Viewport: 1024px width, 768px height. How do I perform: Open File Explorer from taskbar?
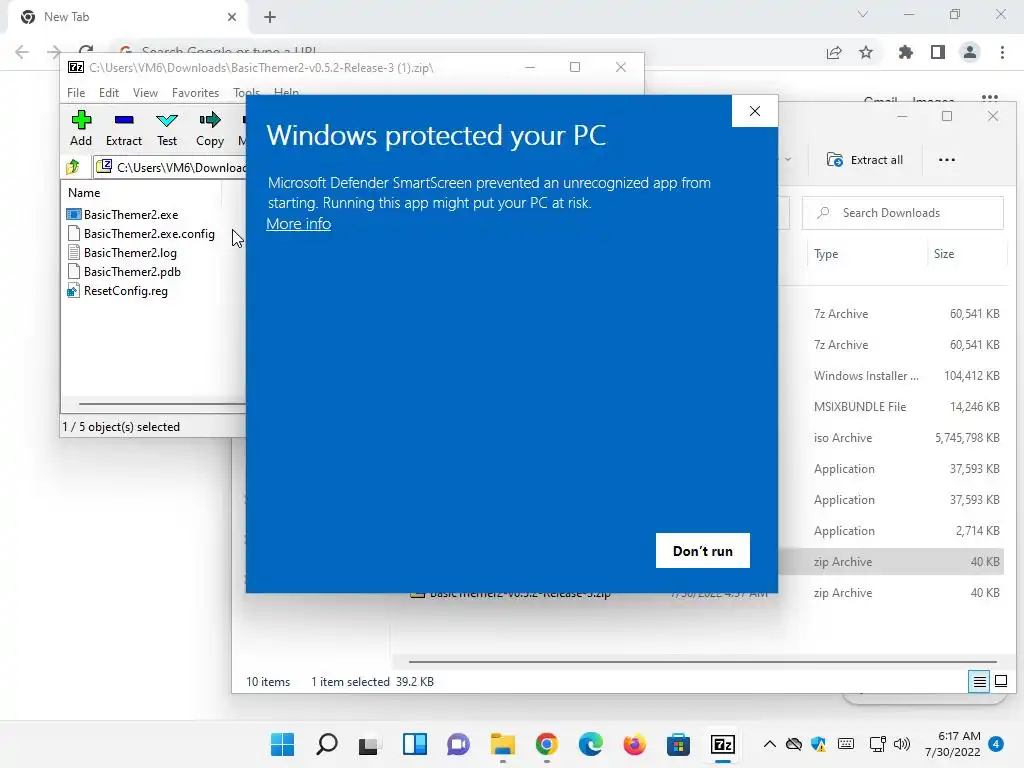503,744
